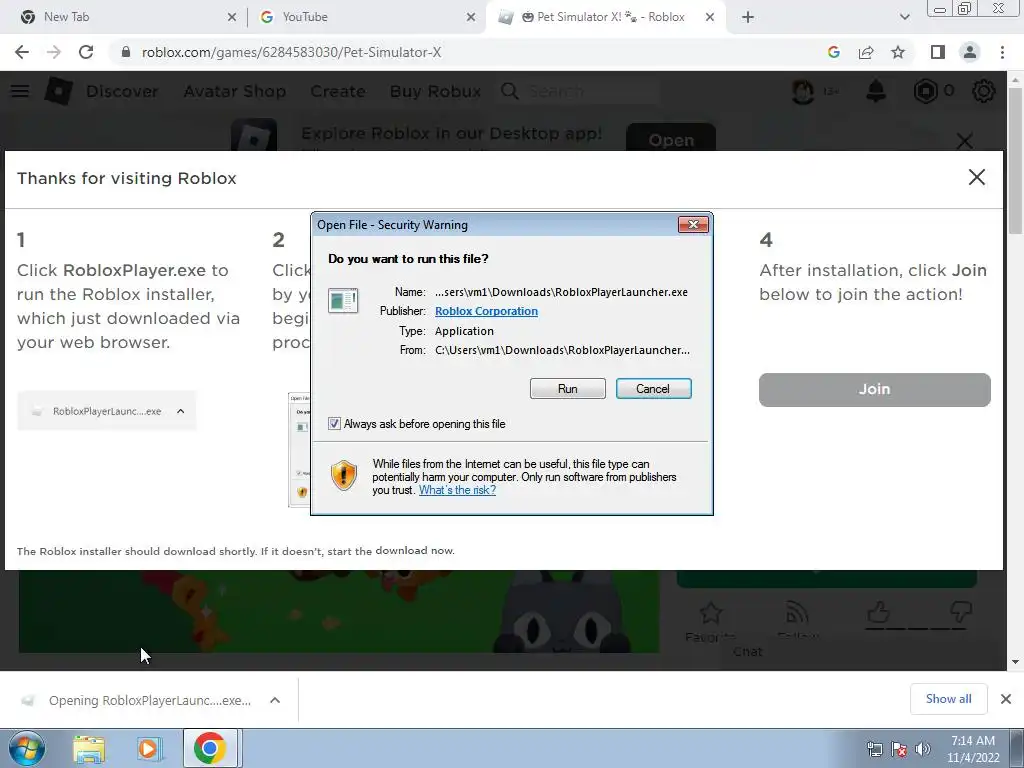
Task: Click the thumbs up like icon
Action: (878, 612)
